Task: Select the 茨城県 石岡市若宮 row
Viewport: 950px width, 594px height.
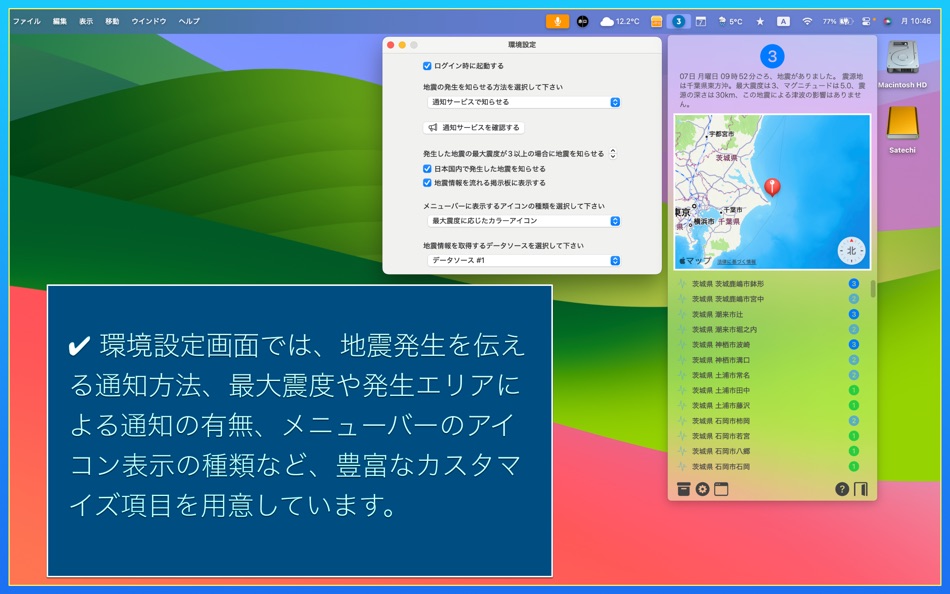Action: coord(768,436)
